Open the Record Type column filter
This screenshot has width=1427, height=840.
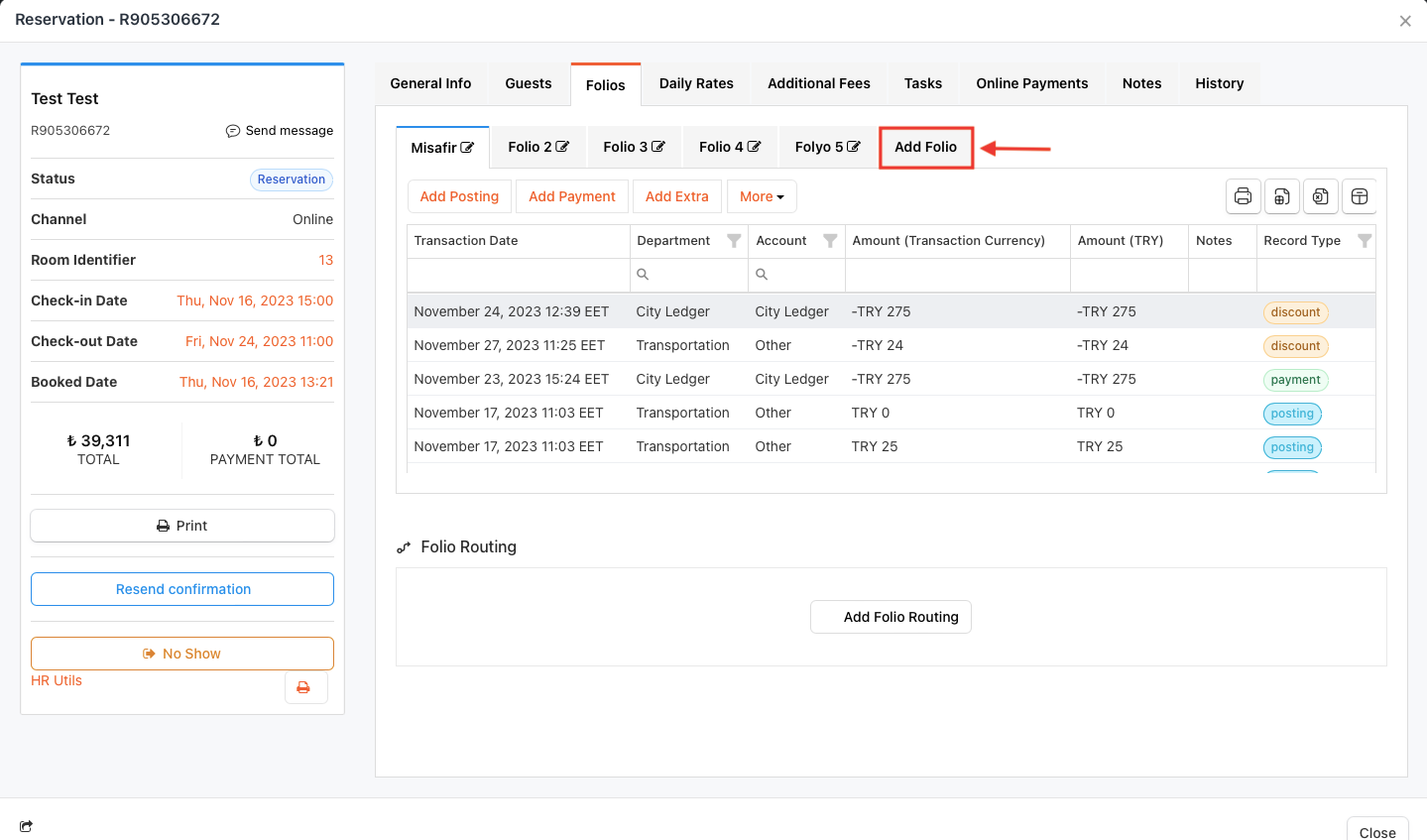pos(1364,241)
